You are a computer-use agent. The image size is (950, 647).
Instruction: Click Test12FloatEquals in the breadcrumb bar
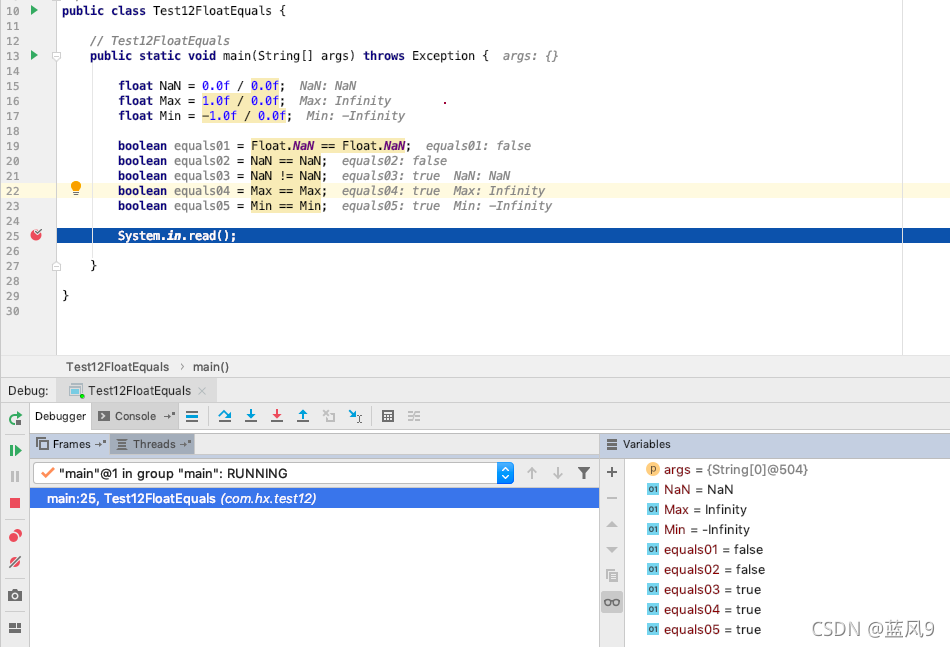118,367
